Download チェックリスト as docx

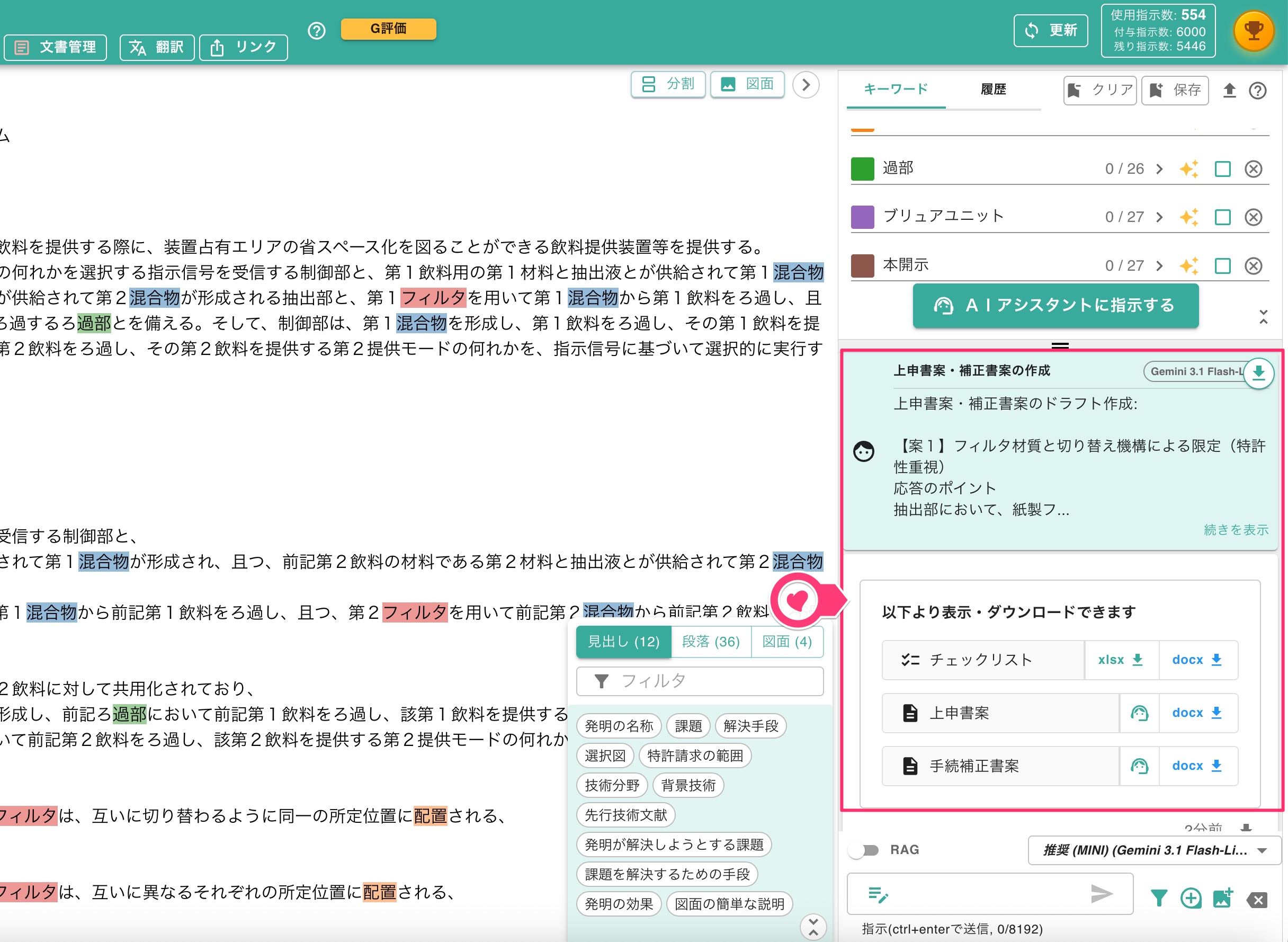click(x=1197, y=660)
